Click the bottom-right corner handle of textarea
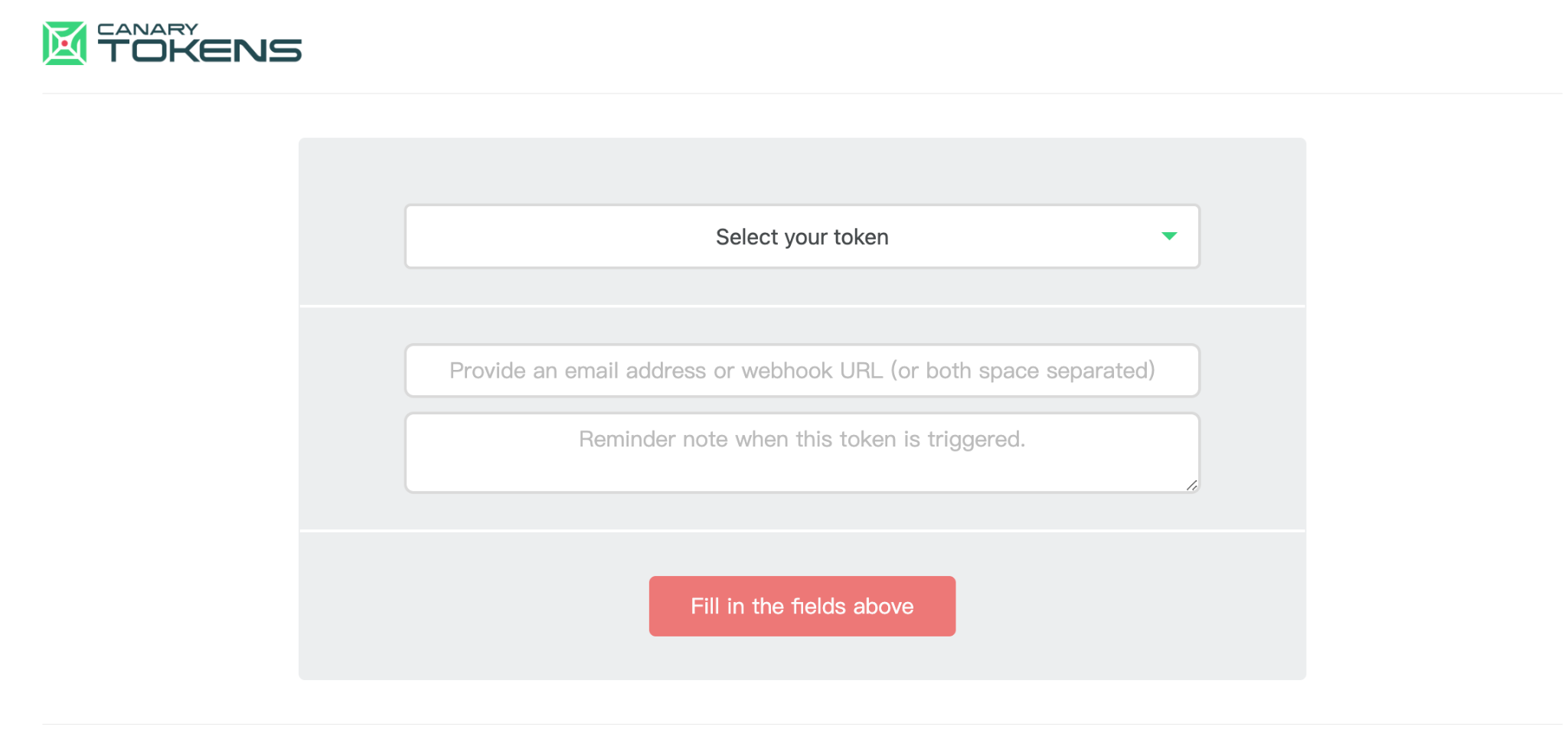Screen dimensions: 1568x733 tap(1191, 485)
